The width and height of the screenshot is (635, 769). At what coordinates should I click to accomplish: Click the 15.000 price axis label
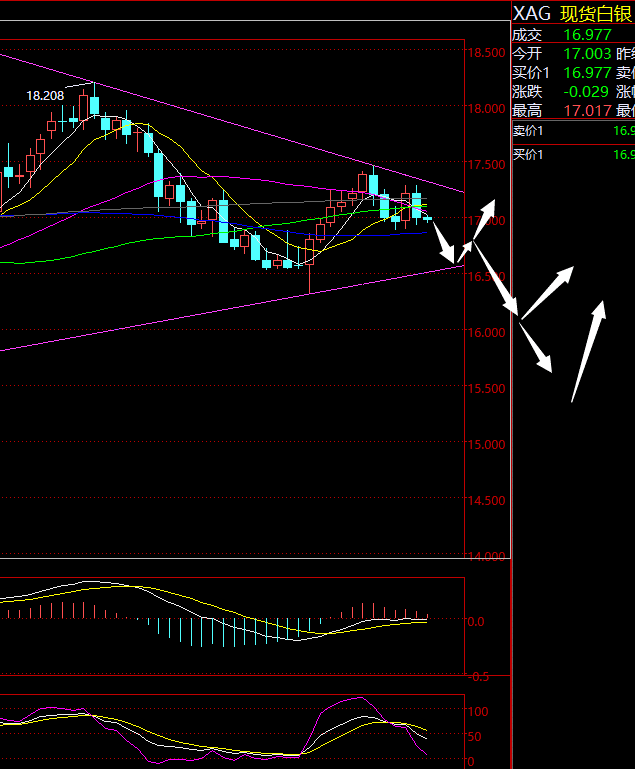486,444
